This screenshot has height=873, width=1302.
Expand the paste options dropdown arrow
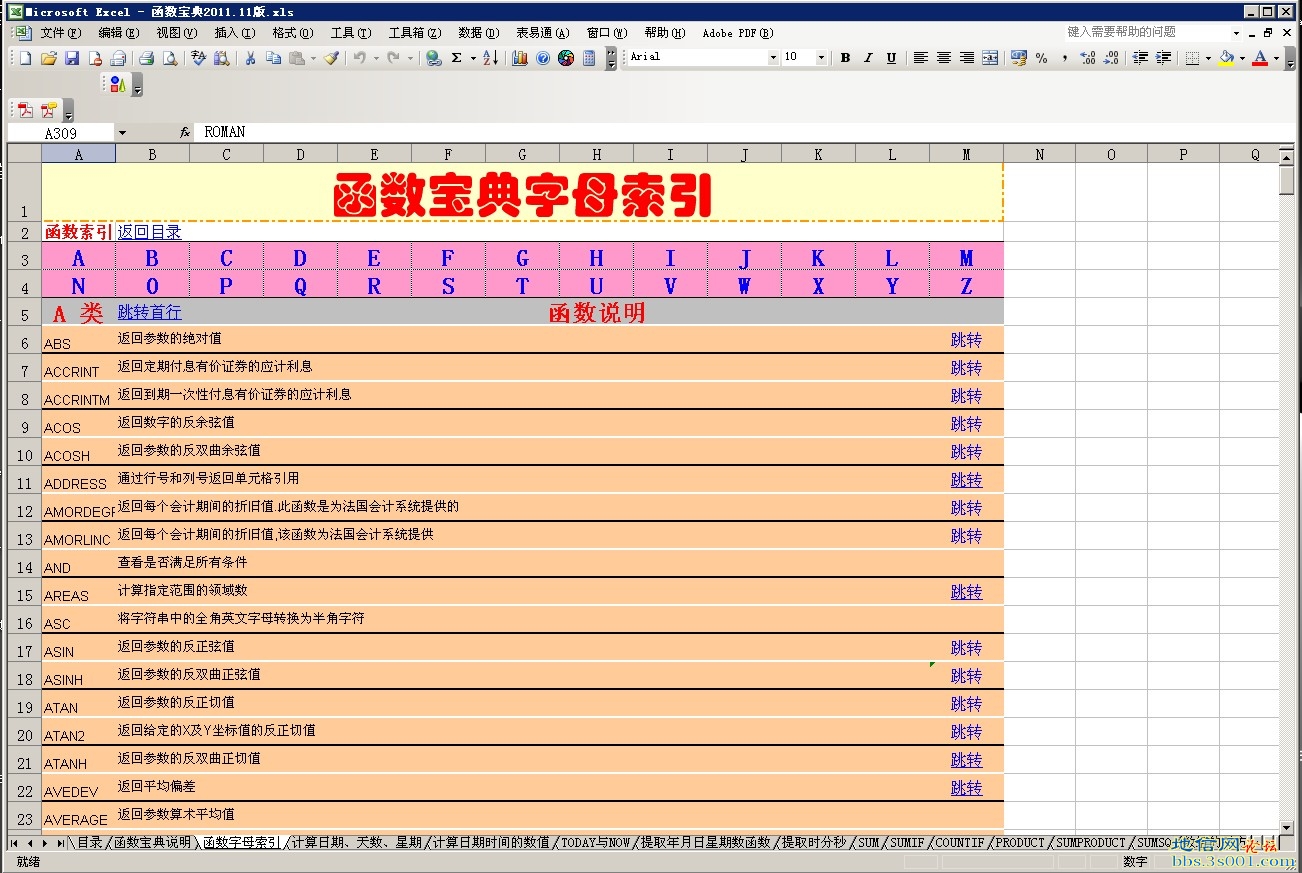(x=313, y=58)
